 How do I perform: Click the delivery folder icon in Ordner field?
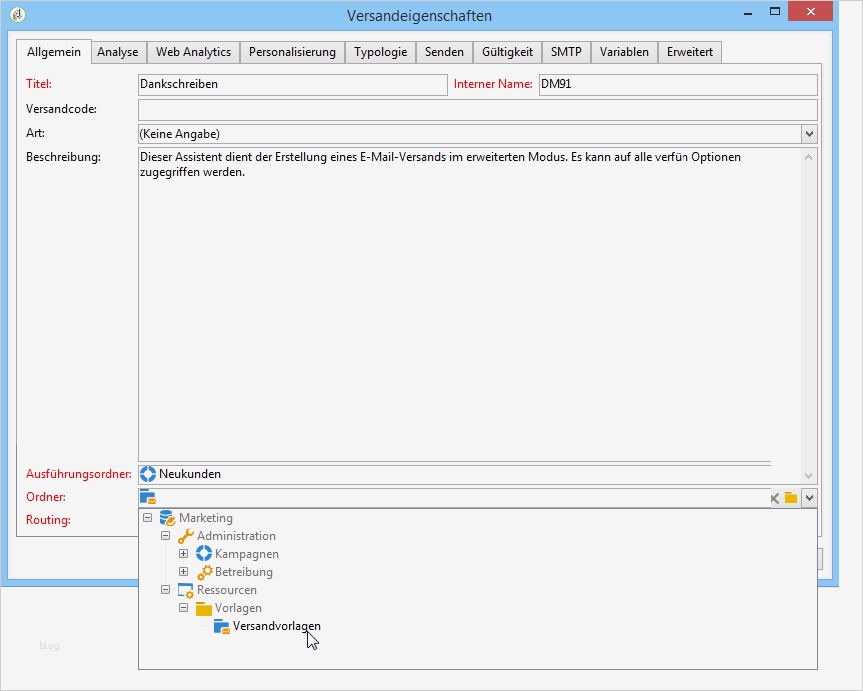[148, 497]
